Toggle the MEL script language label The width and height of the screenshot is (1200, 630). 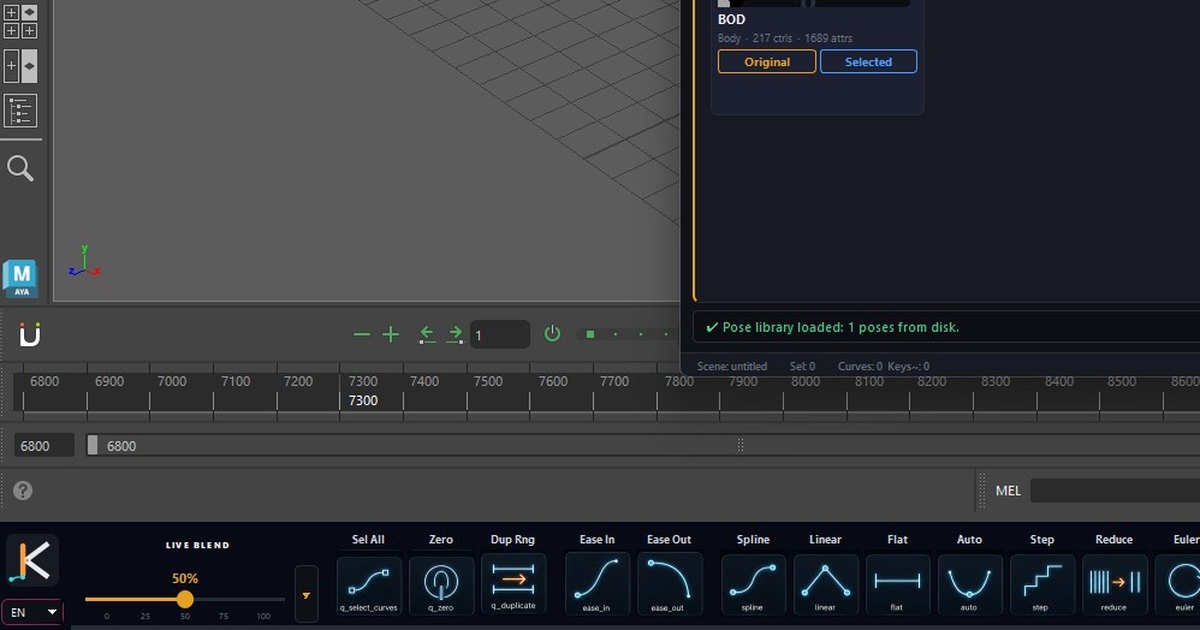click(1008, 491)
